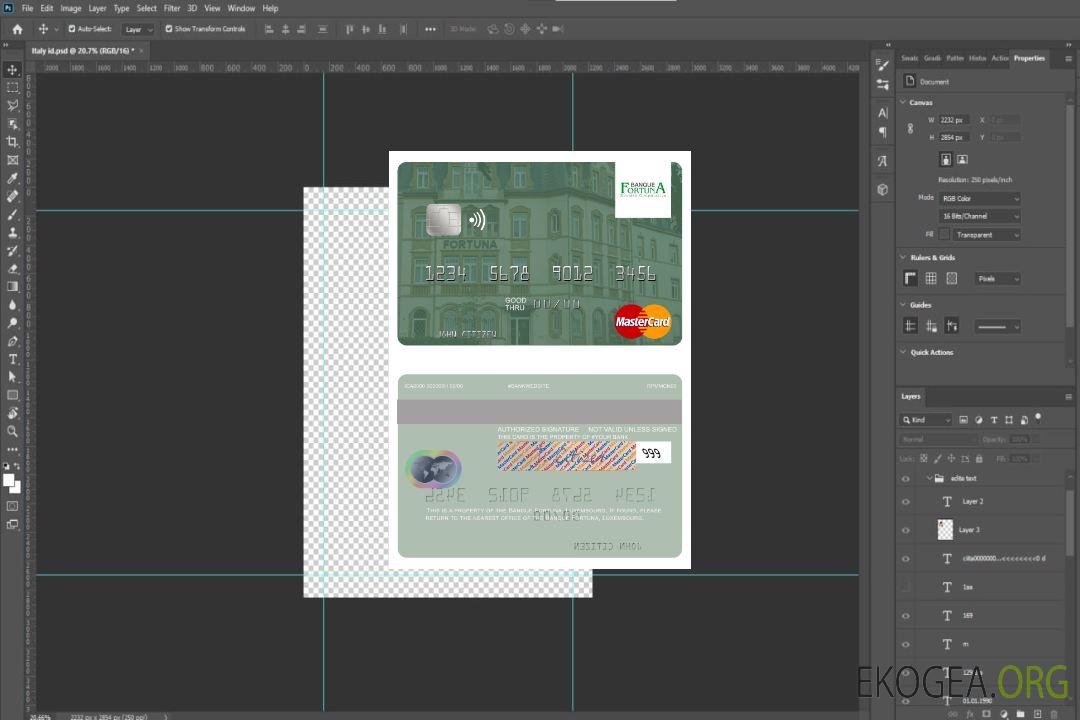This screenshot has height=720, width=1080.
Task: Open the Character panel icon
Action: pos(883,112)
